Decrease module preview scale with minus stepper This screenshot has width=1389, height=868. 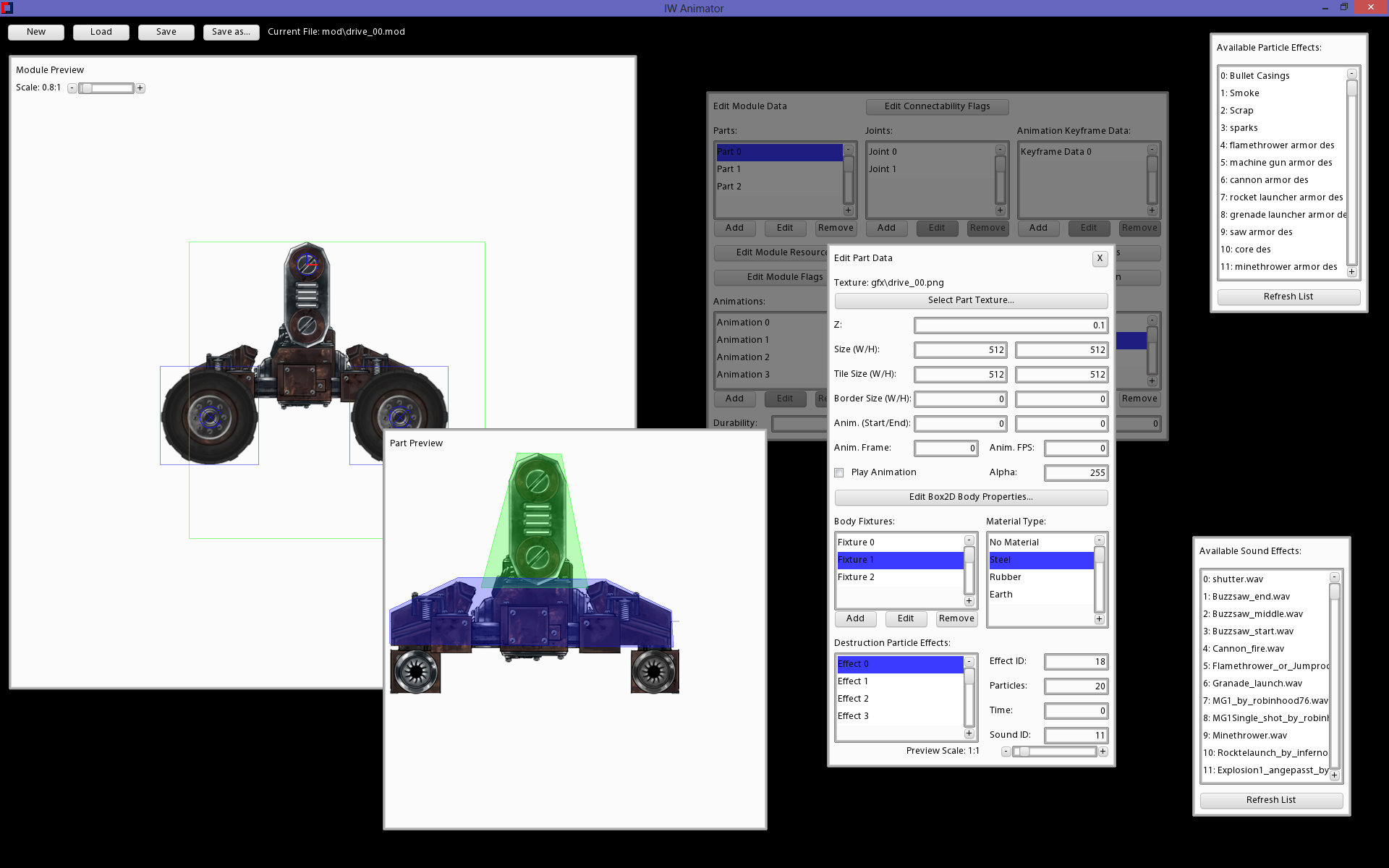pyautogui.click(x=72, y=88)
